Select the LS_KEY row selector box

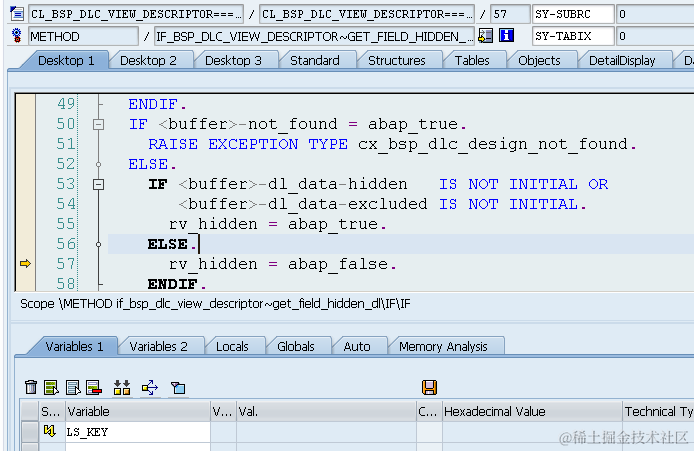click(30, 432)
